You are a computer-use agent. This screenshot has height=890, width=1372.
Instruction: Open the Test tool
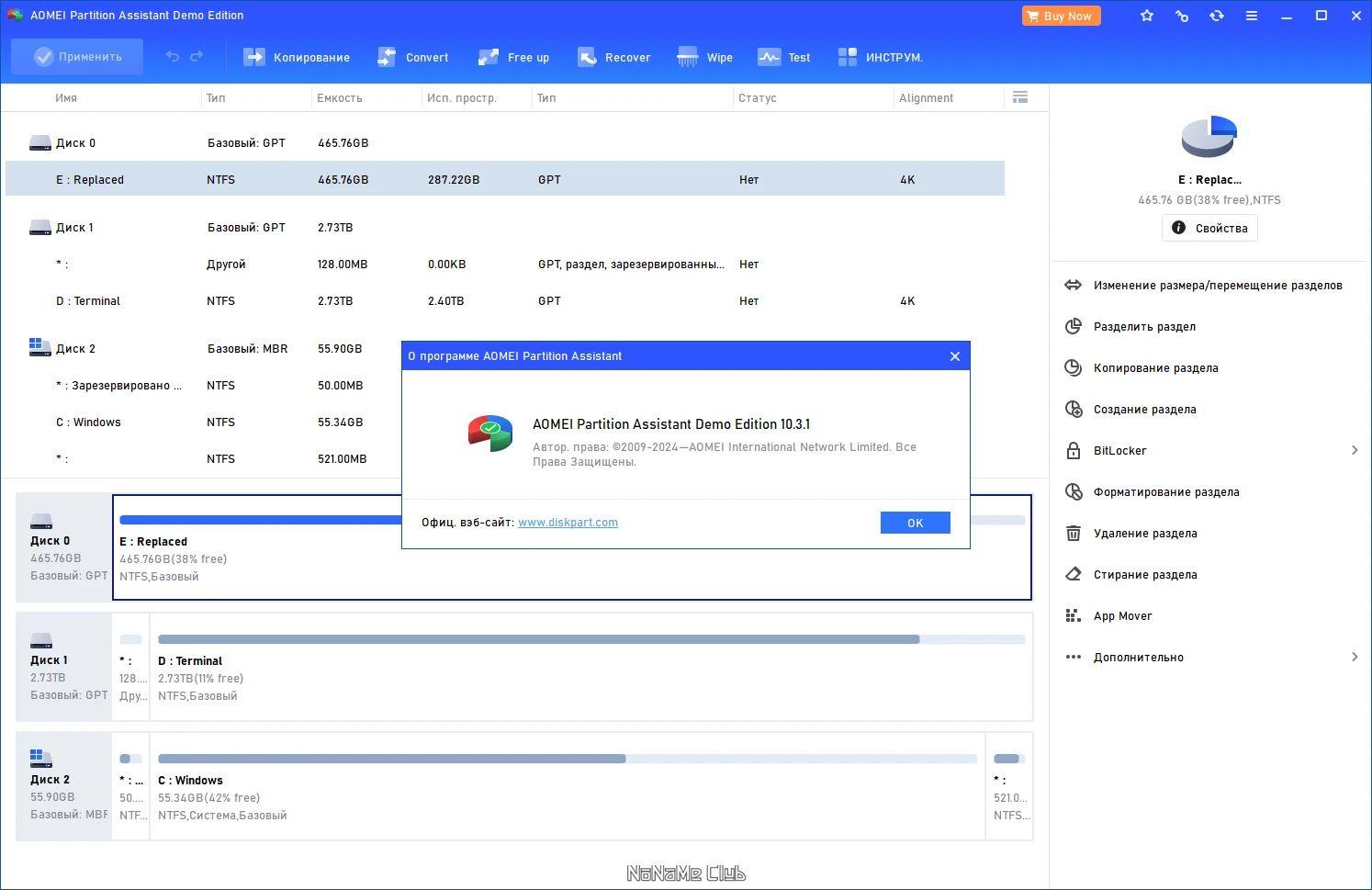click(x=783, y=57)
